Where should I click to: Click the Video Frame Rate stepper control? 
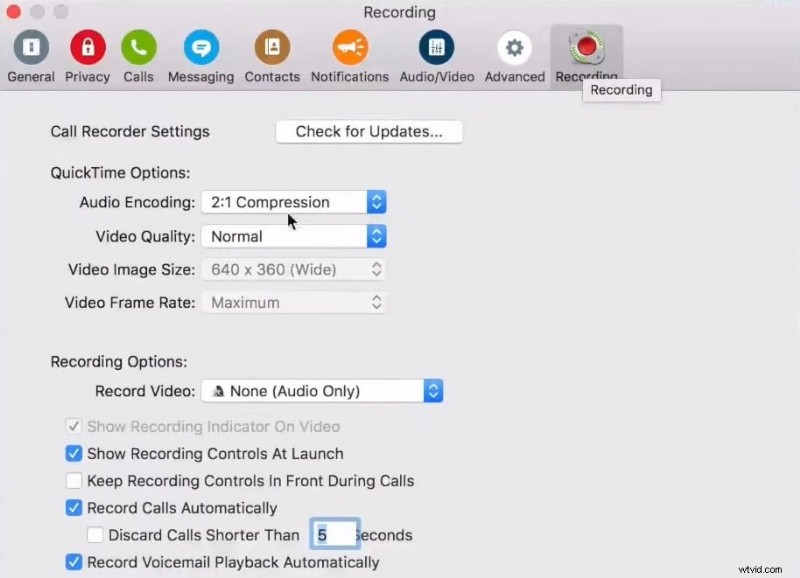pyautogui.click(x=376, y=302)
